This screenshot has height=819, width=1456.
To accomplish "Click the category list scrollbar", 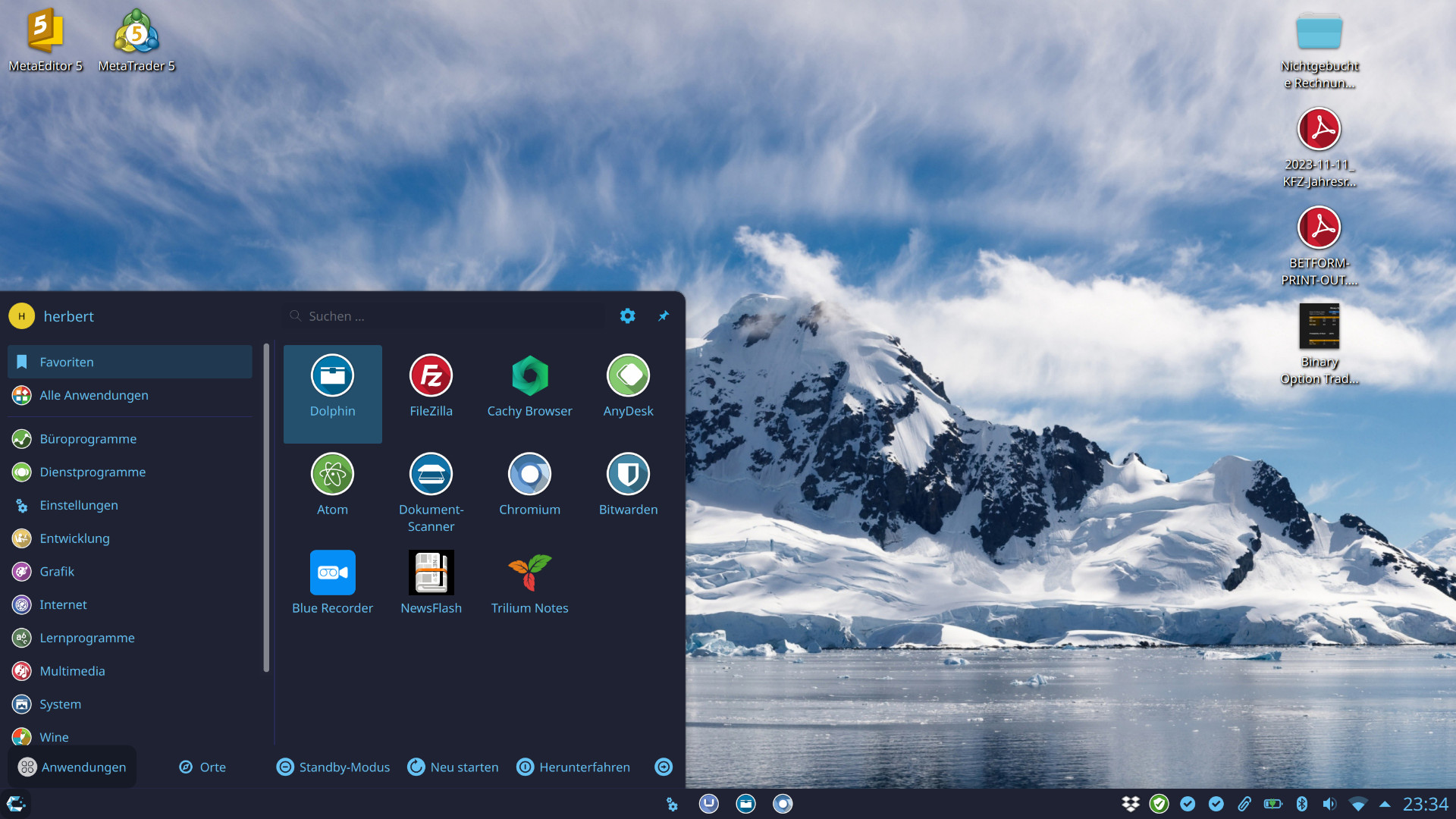I will pos(266,508).
